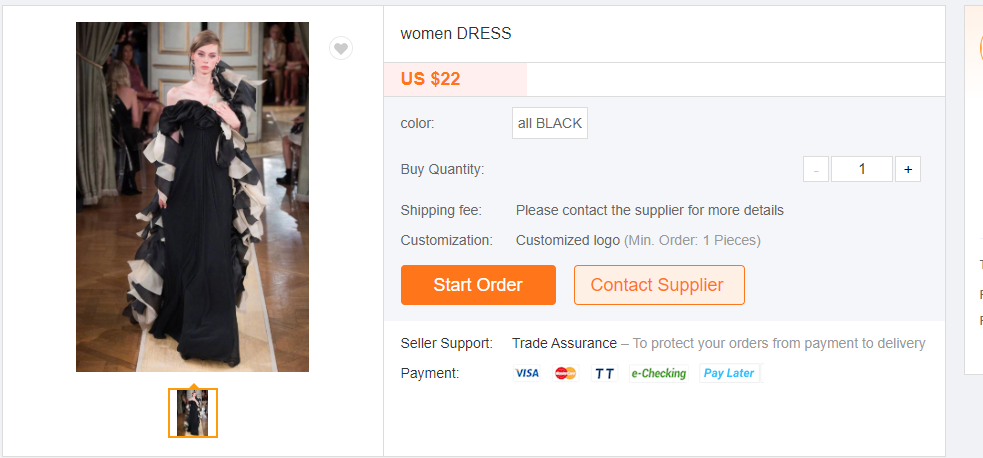
Task: Choose the e-Checking payment icon
Action: click(x=658, y=373)
